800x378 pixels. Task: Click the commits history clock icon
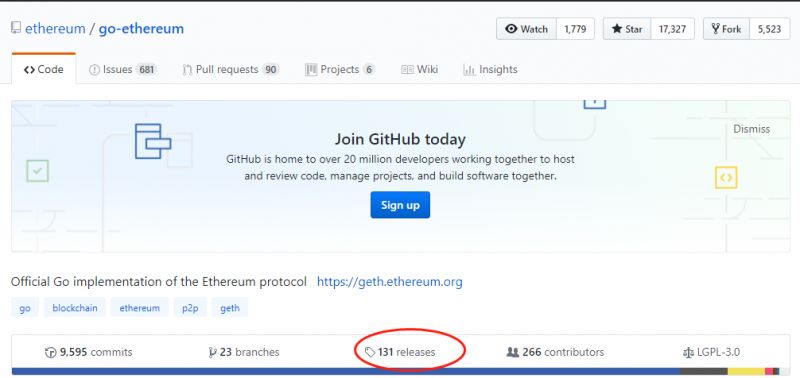[51, 352]
